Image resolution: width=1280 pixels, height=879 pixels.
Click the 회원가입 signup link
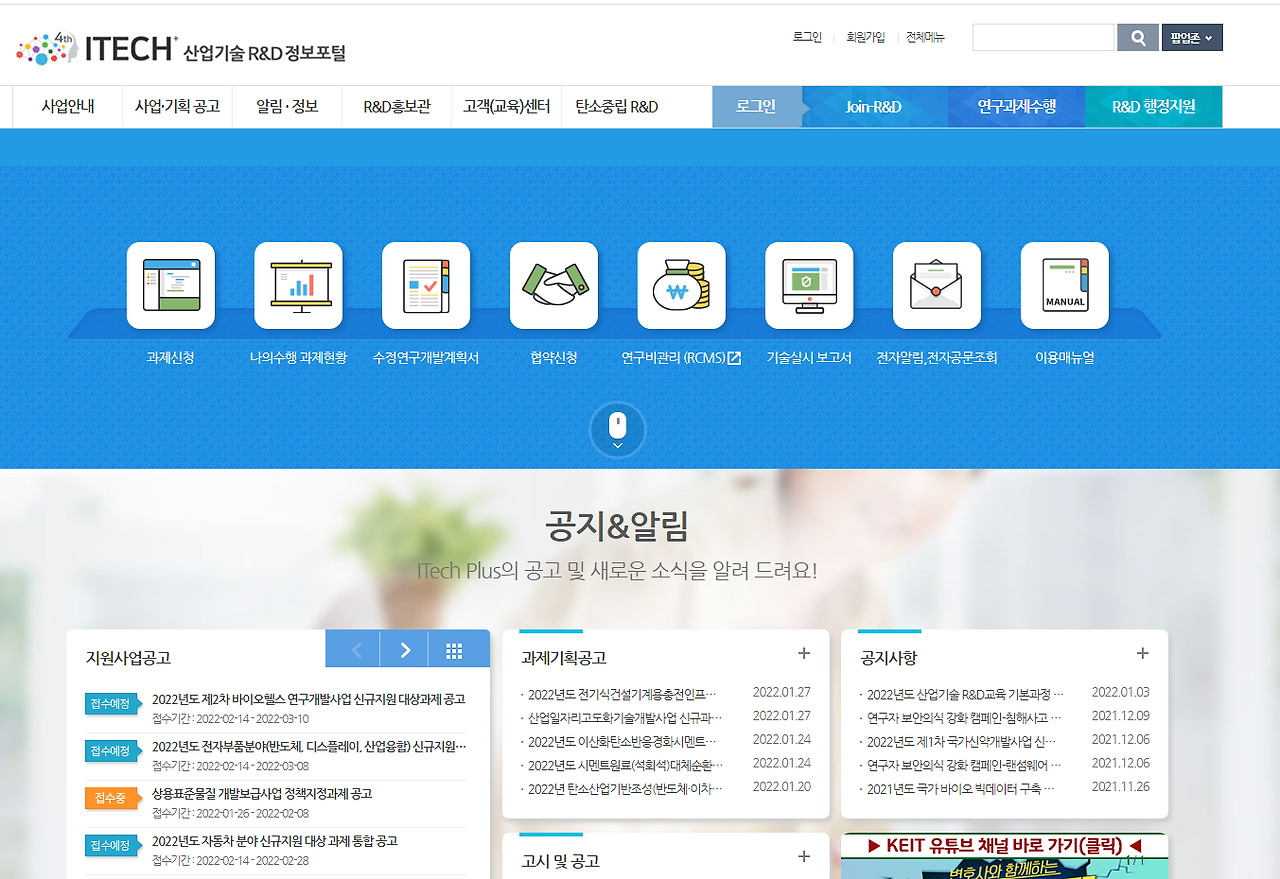[866, 36]
